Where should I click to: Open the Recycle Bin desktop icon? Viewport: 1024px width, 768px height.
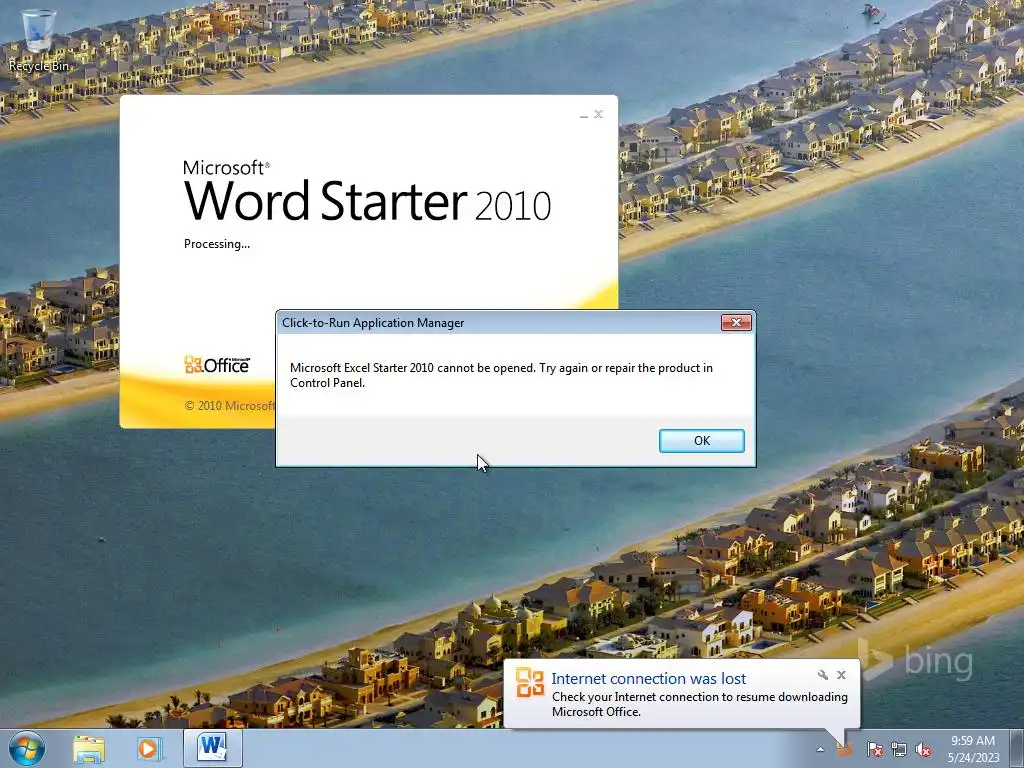[x=38, y=39]
